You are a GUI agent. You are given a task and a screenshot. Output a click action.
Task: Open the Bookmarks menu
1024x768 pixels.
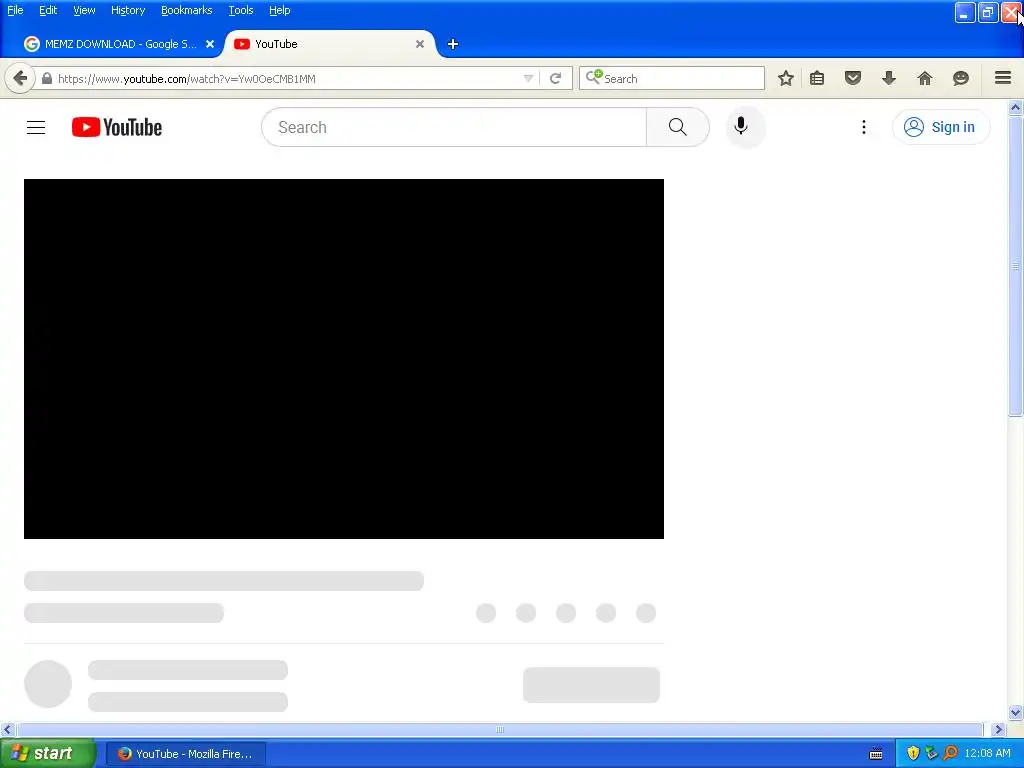187,10
